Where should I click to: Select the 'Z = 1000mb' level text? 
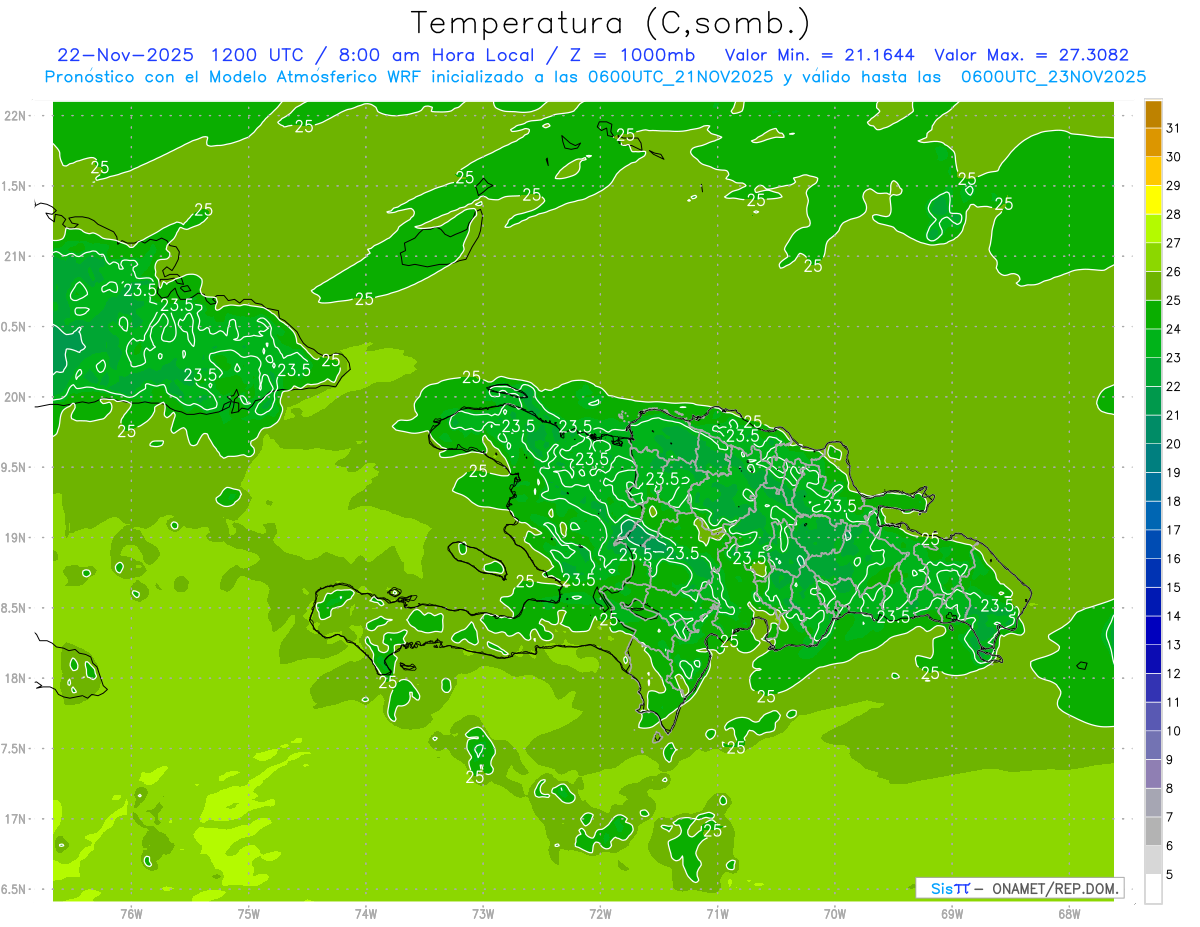tap(631, 55)
